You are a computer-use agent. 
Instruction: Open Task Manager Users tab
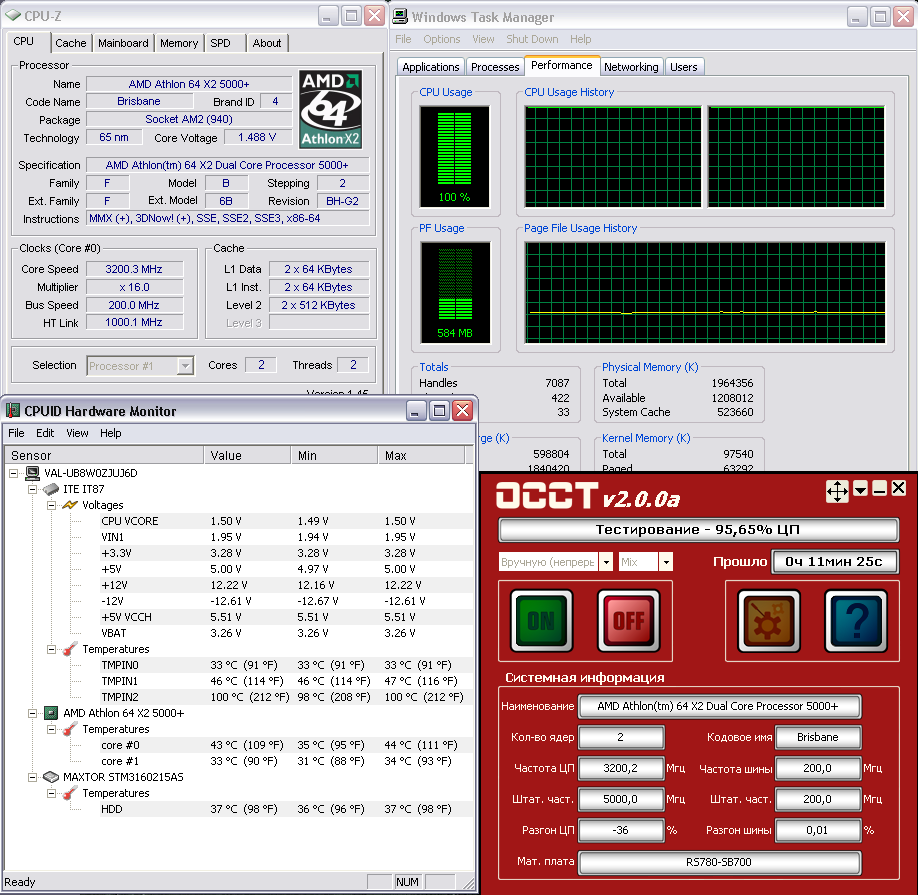click(684, 67)
